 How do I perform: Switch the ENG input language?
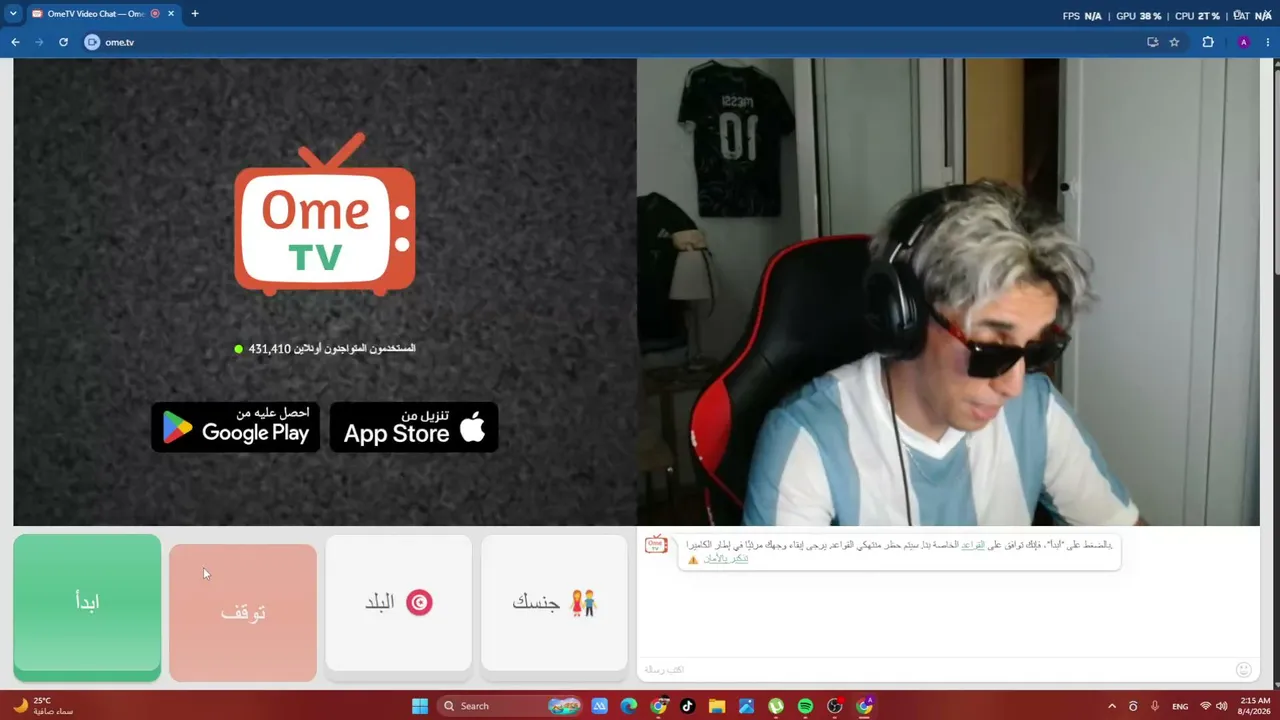point(1180,706)
